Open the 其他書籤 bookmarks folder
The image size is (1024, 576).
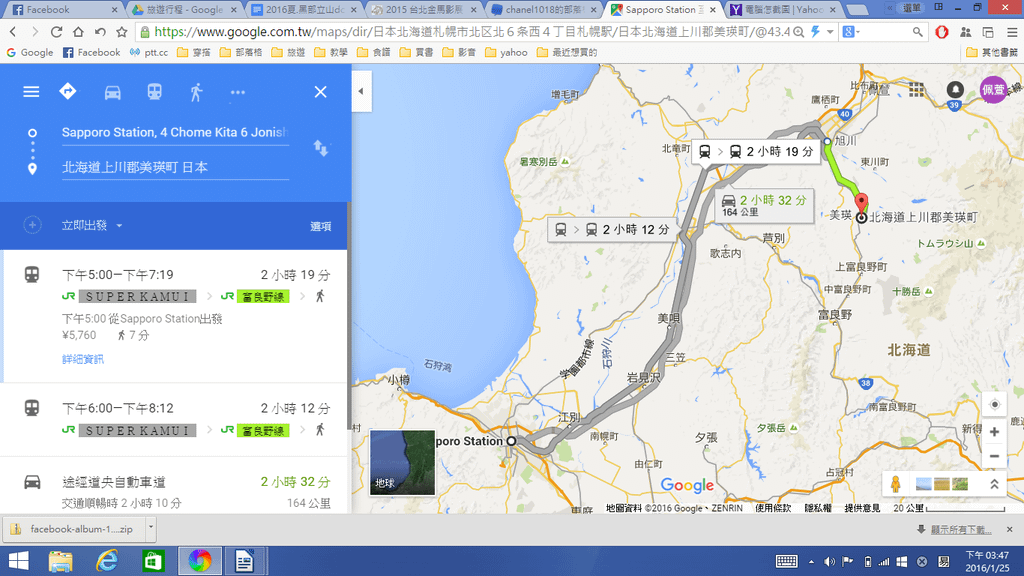[991, 52]
